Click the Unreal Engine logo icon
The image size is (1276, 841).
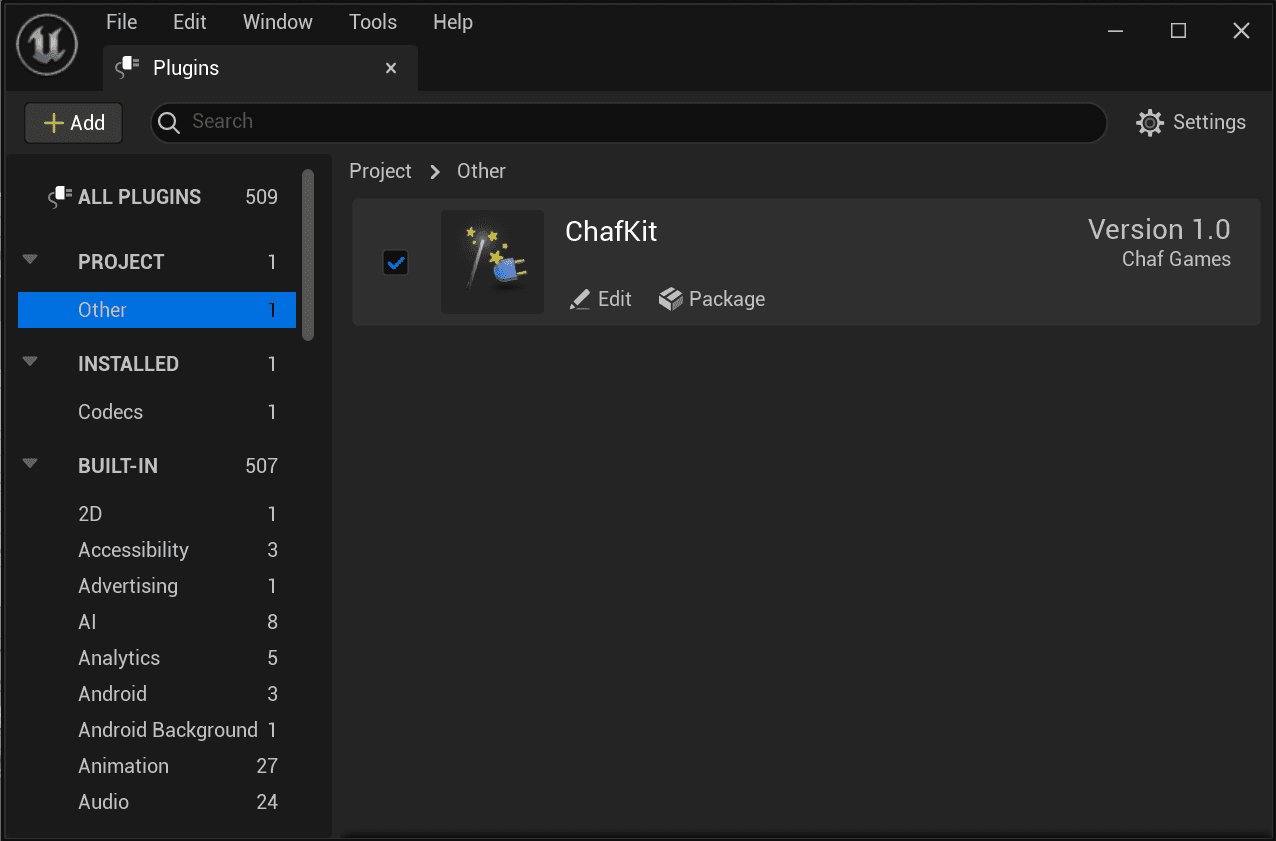coord(47,45)
